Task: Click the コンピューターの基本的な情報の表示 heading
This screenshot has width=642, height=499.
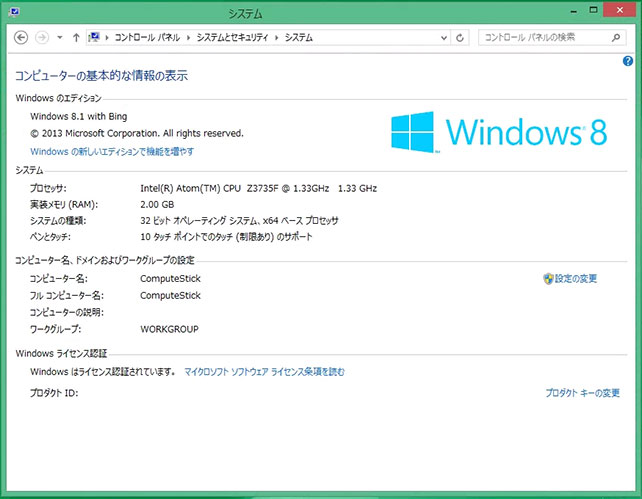Action: pos(101,76)
